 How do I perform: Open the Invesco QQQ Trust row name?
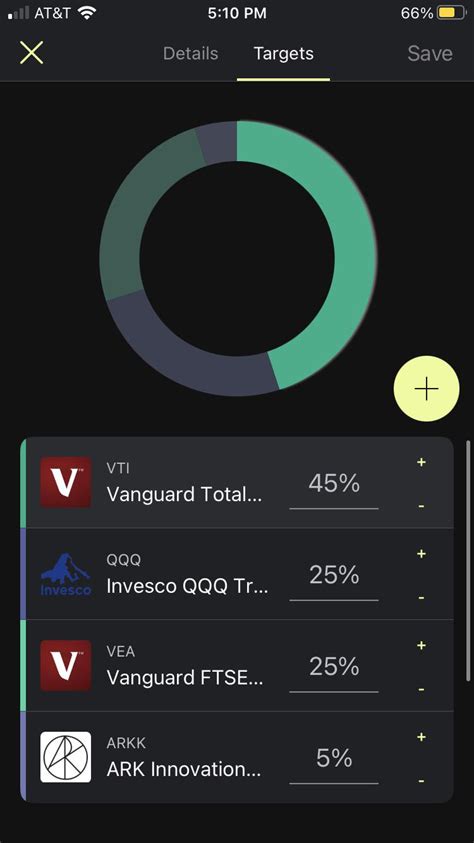(187, 587)
